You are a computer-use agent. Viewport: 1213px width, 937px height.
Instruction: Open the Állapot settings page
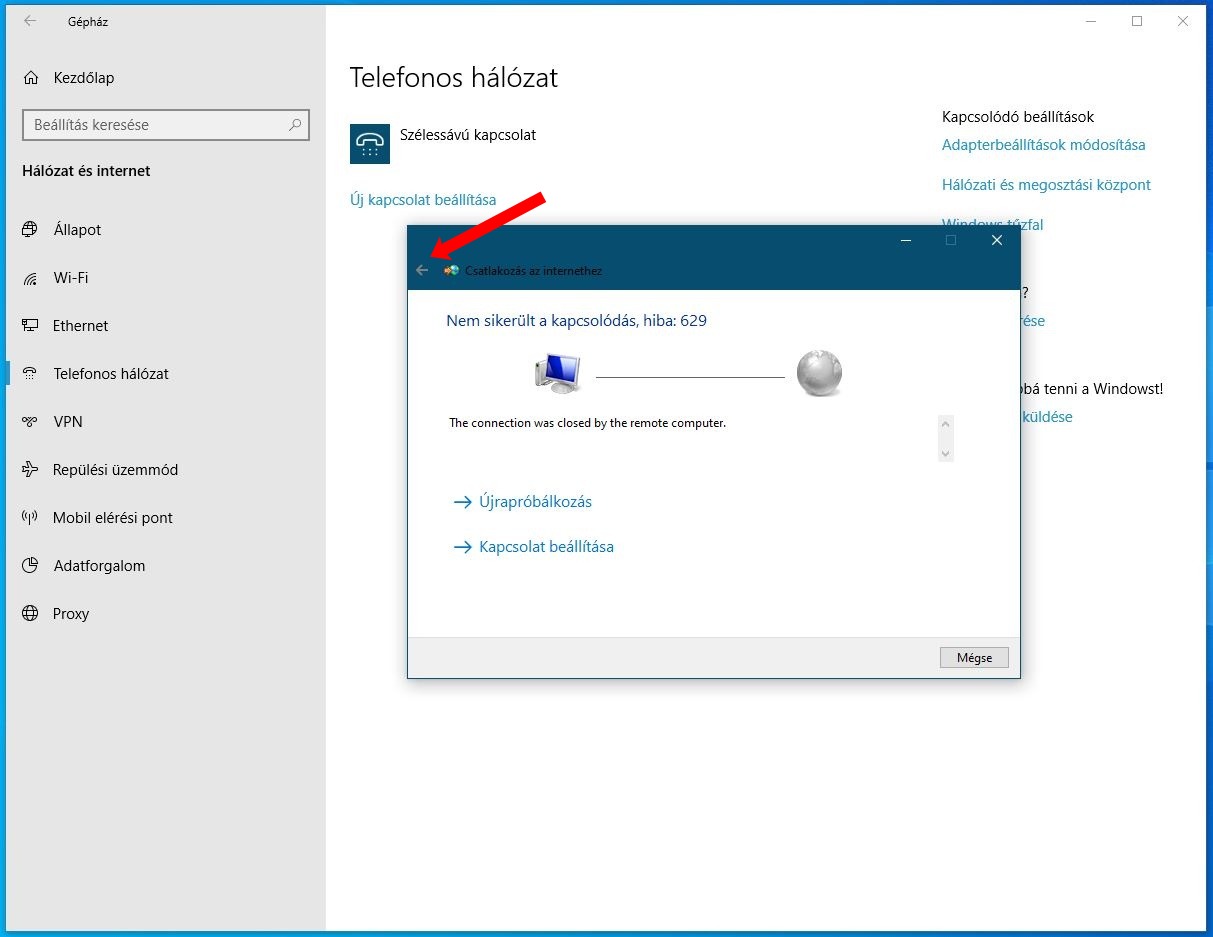click(77, 230)
